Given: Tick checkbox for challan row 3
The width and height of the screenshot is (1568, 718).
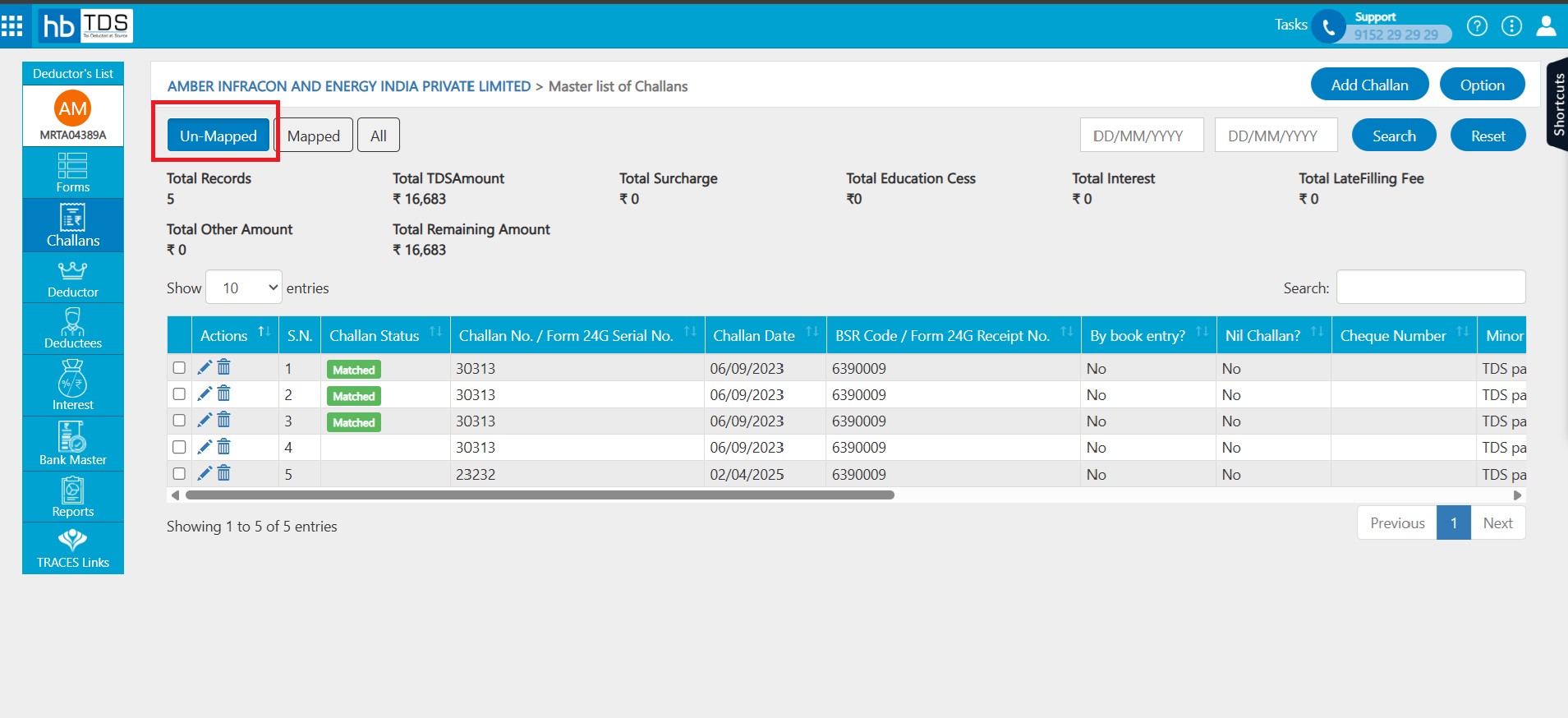Looking at the screenshot, I should point(179,420).
